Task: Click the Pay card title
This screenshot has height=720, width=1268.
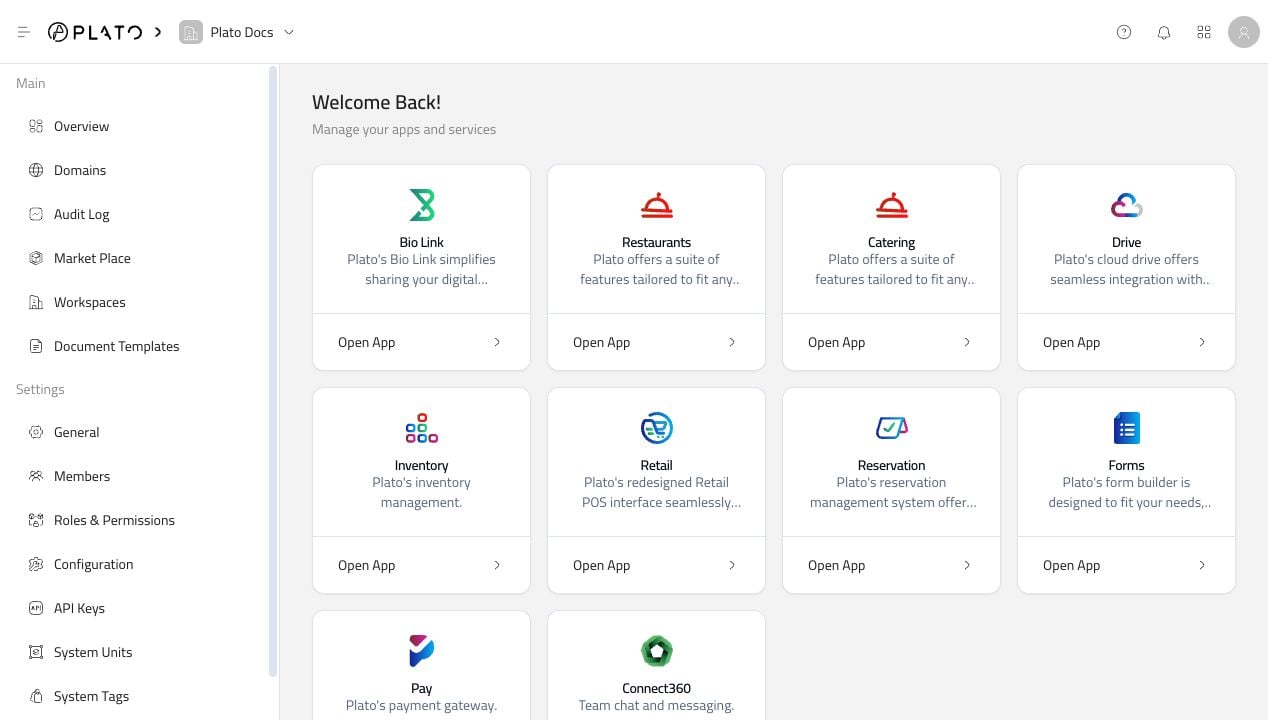Action: tap(422, 688)
